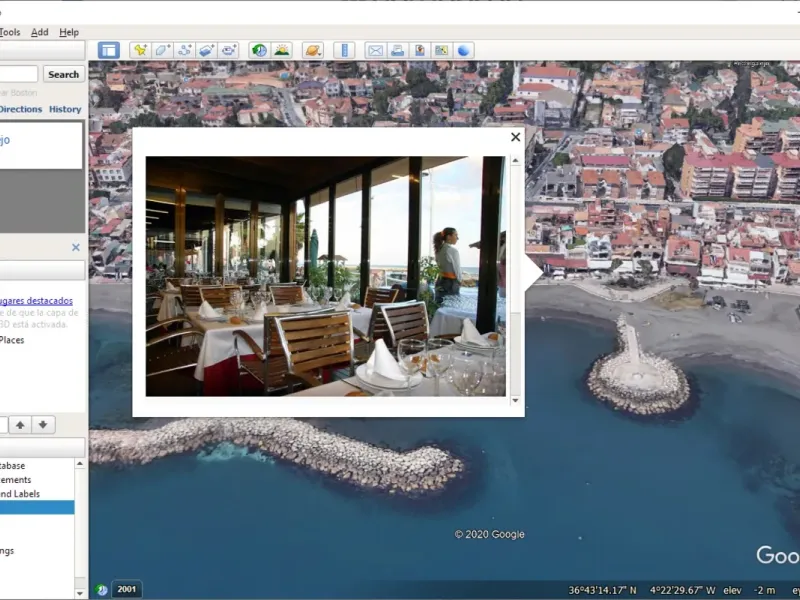Close the restaurant photo popup

point(516,138)
